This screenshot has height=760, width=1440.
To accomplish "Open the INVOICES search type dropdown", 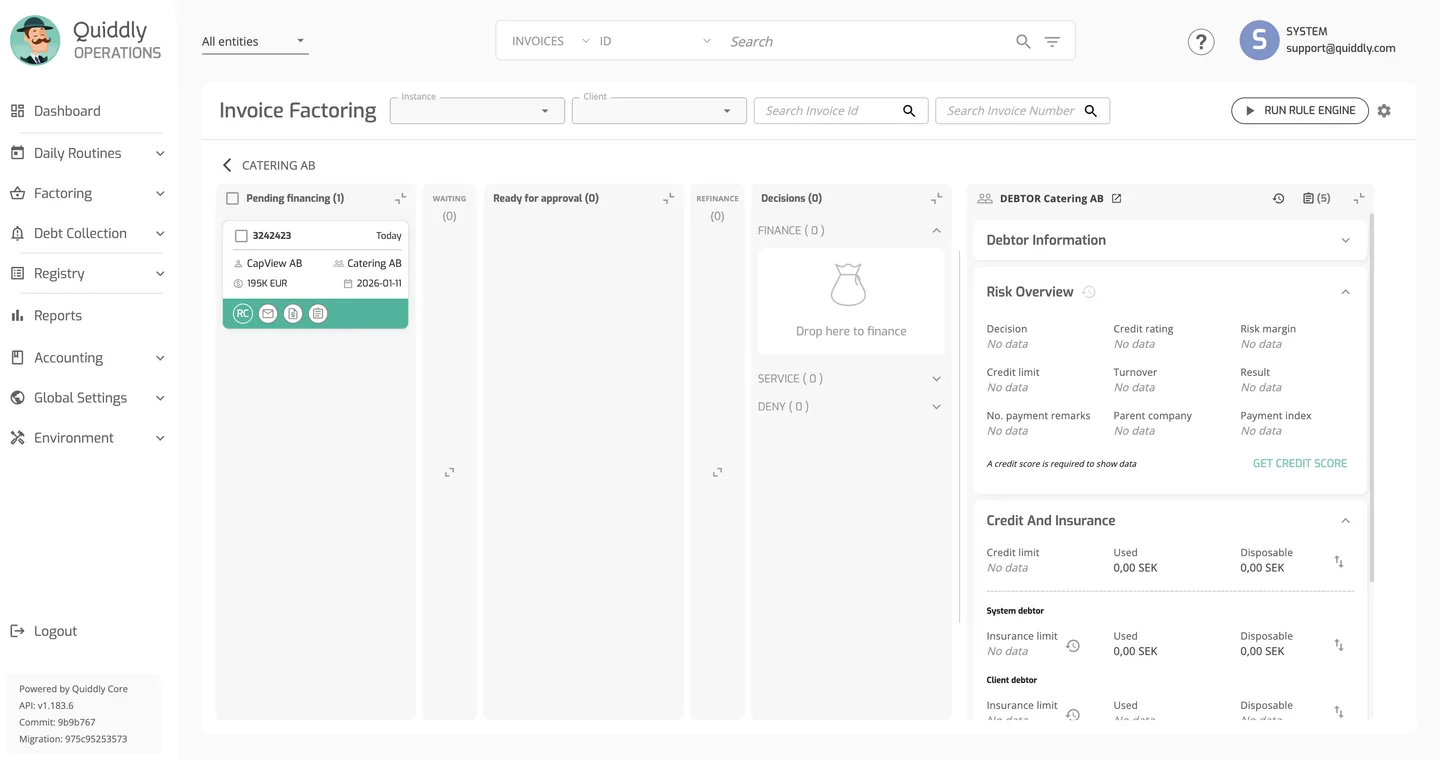I will tap(550, 41).
